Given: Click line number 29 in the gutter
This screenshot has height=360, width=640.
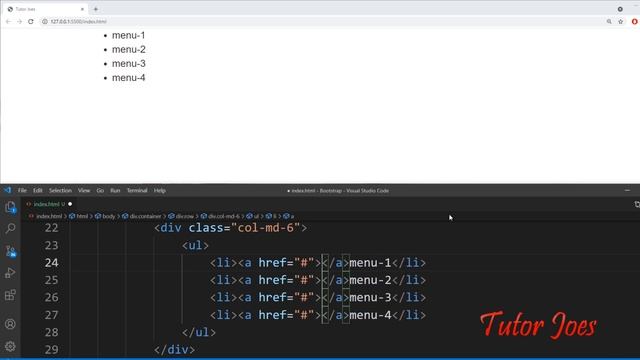Looking at the screenshot, I should [x=51, y=349].
